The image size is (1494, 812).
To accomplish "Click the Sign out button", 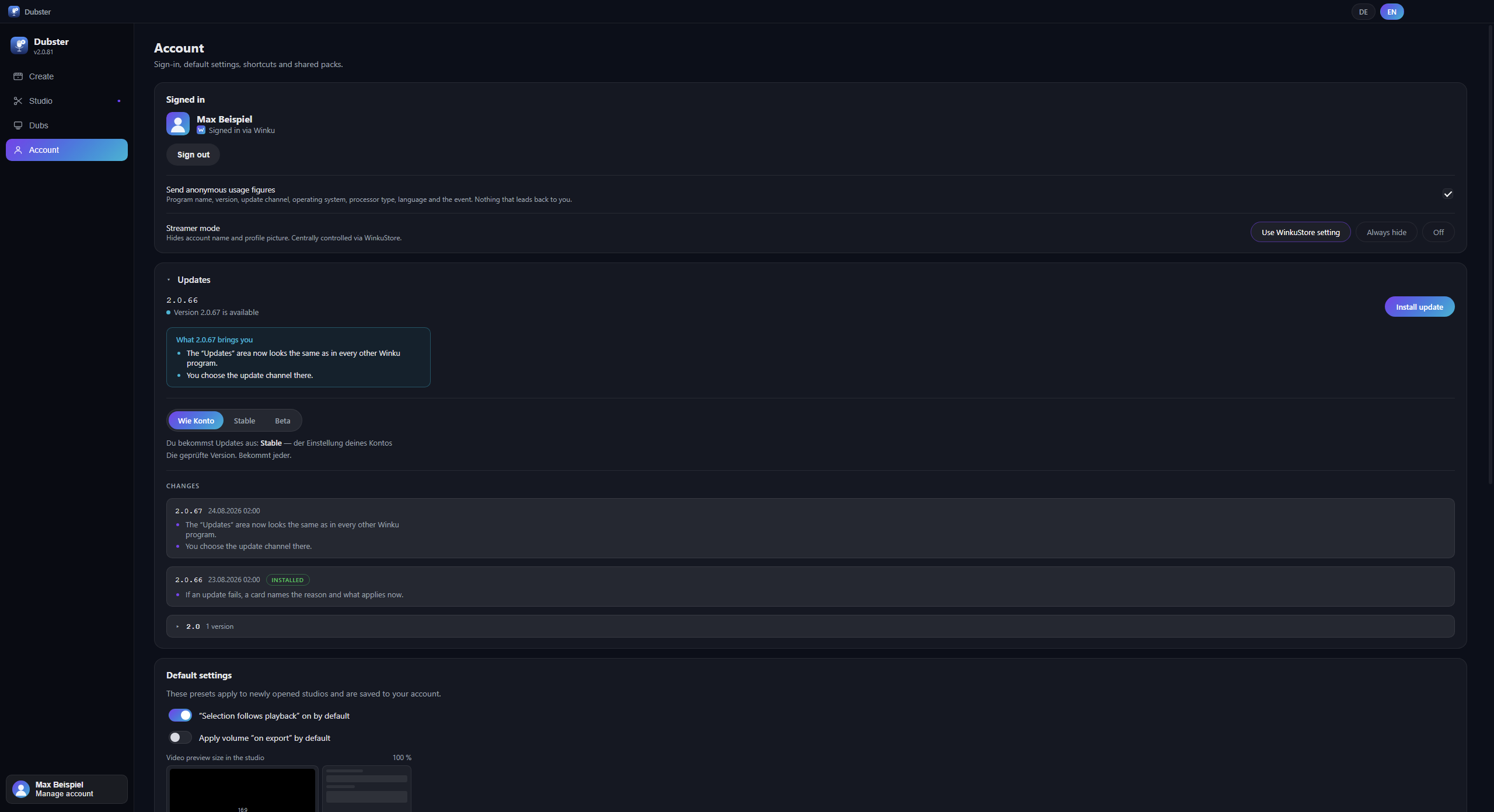I will [193, 155].
